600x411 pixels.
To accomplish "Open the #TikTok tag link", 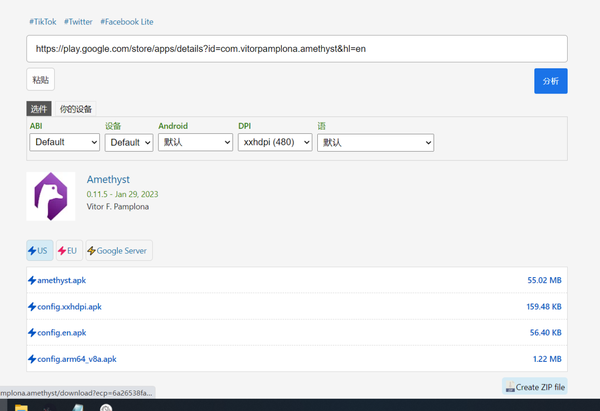I will pos(41,21).
